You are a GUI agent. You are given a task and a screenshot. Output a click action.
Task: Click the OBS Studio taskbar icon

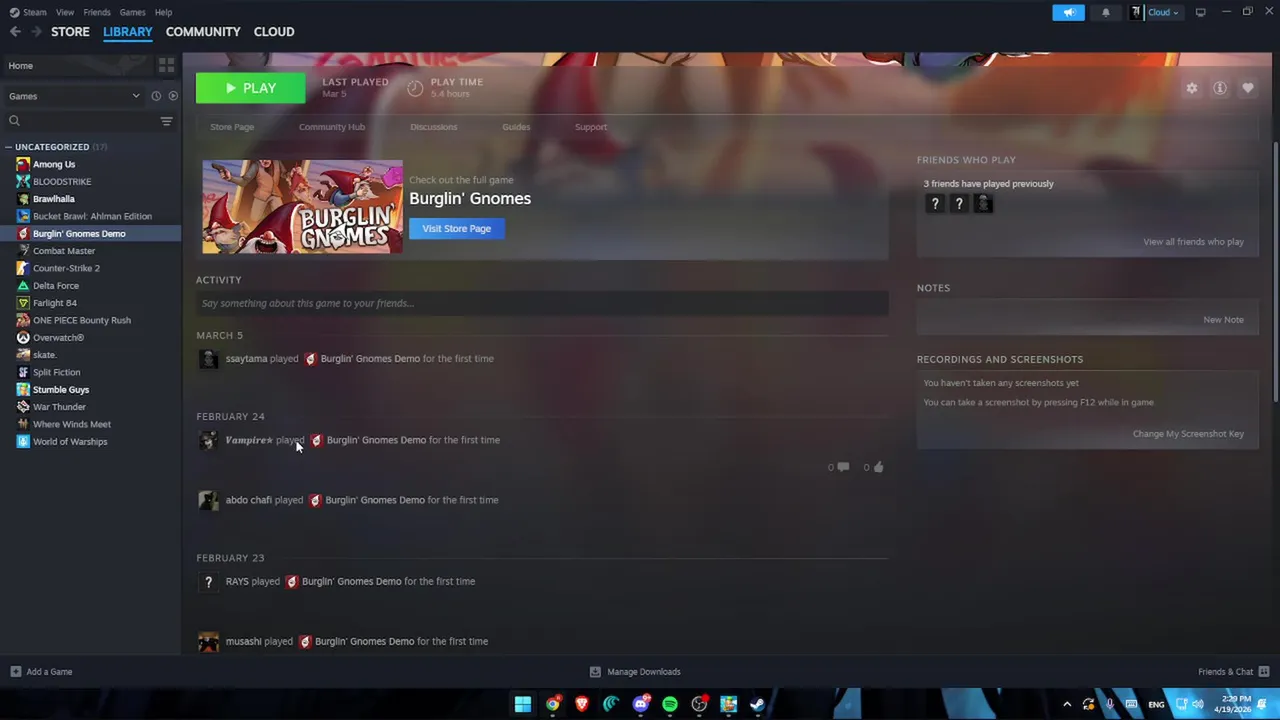[x=699, y=704]
